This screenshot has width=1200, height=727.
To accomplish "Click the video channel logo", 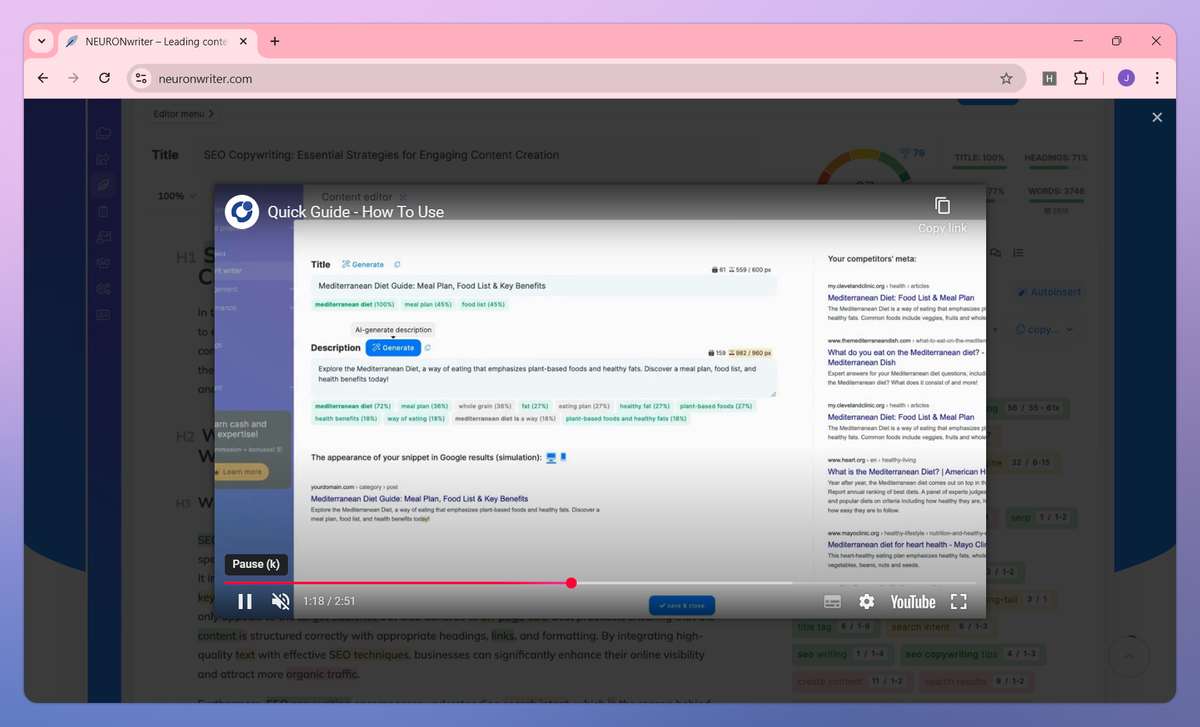I will click(x=242, y=212).
